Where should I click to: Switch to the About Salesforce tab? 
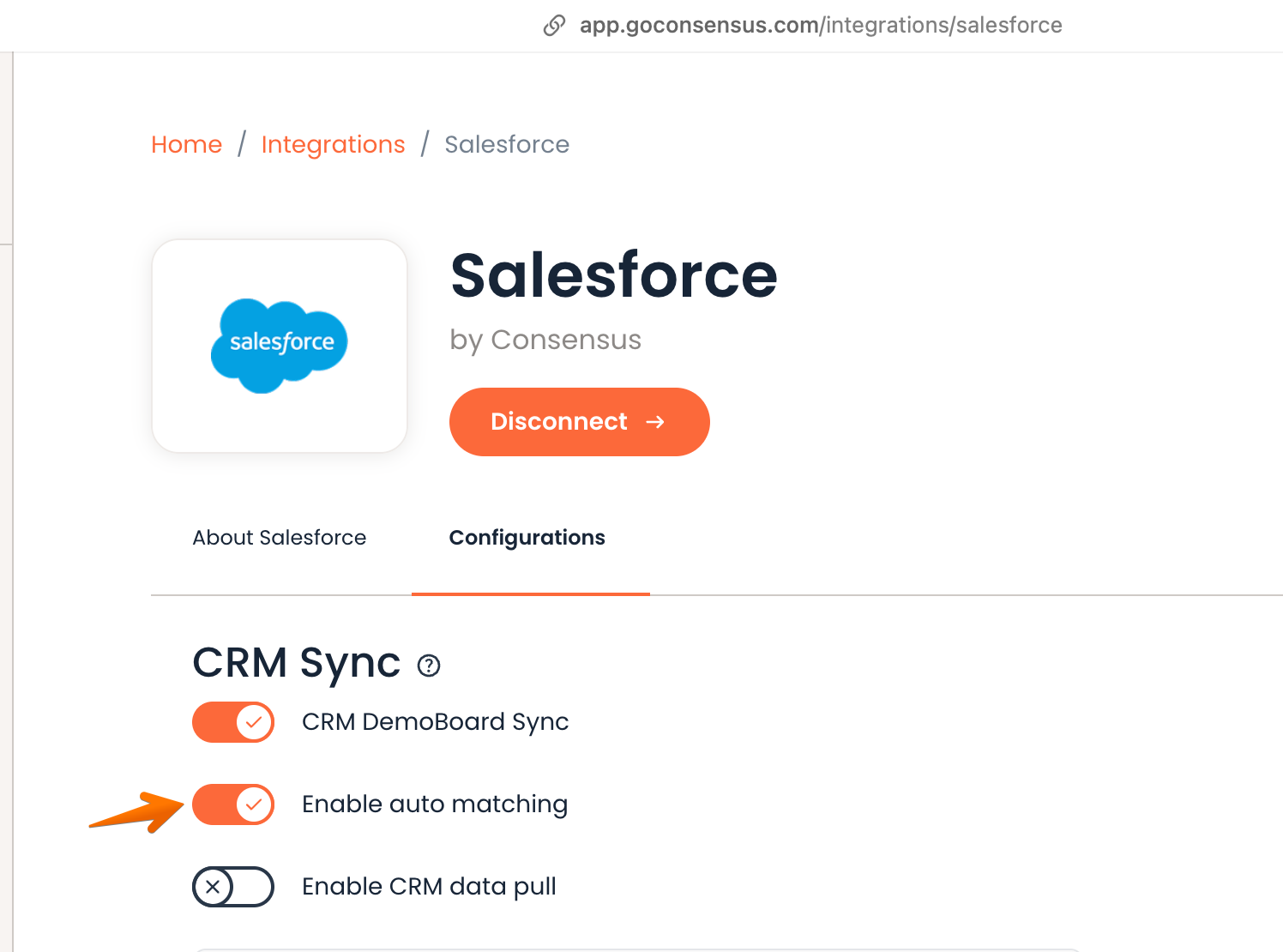[280, 538]
